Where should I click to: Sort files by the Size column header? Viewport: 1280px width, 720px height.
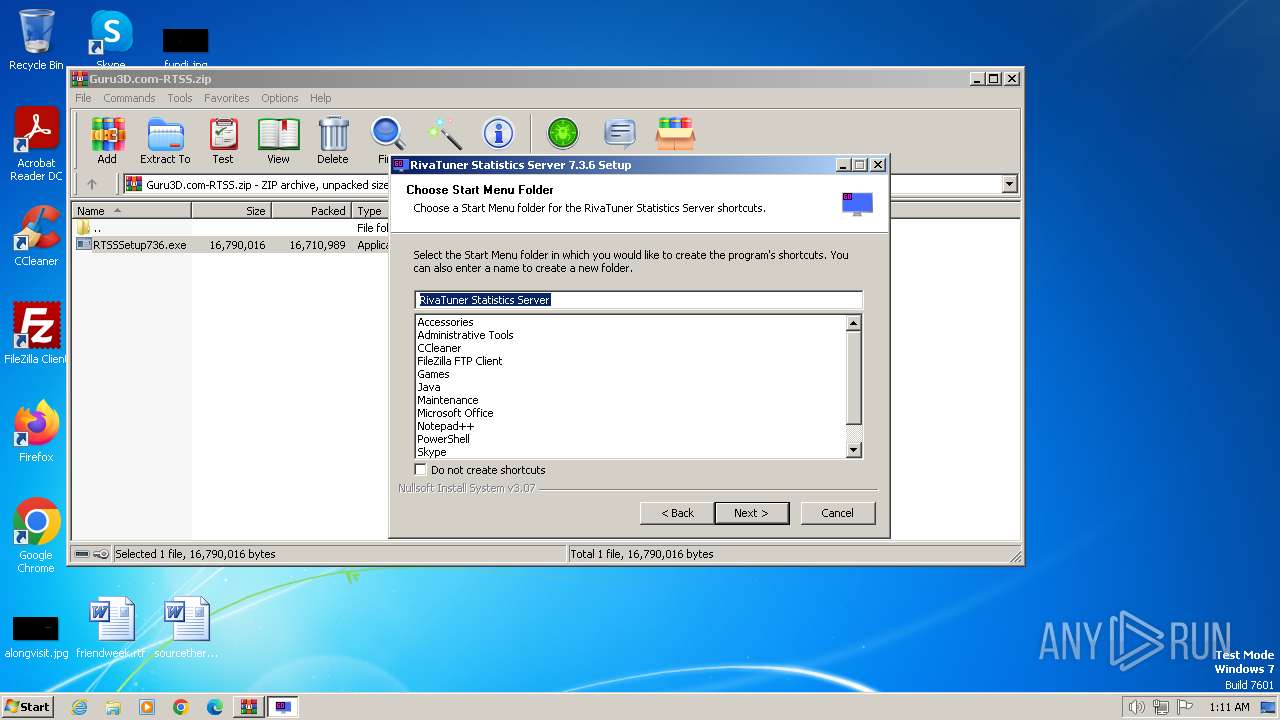(231, 211)
